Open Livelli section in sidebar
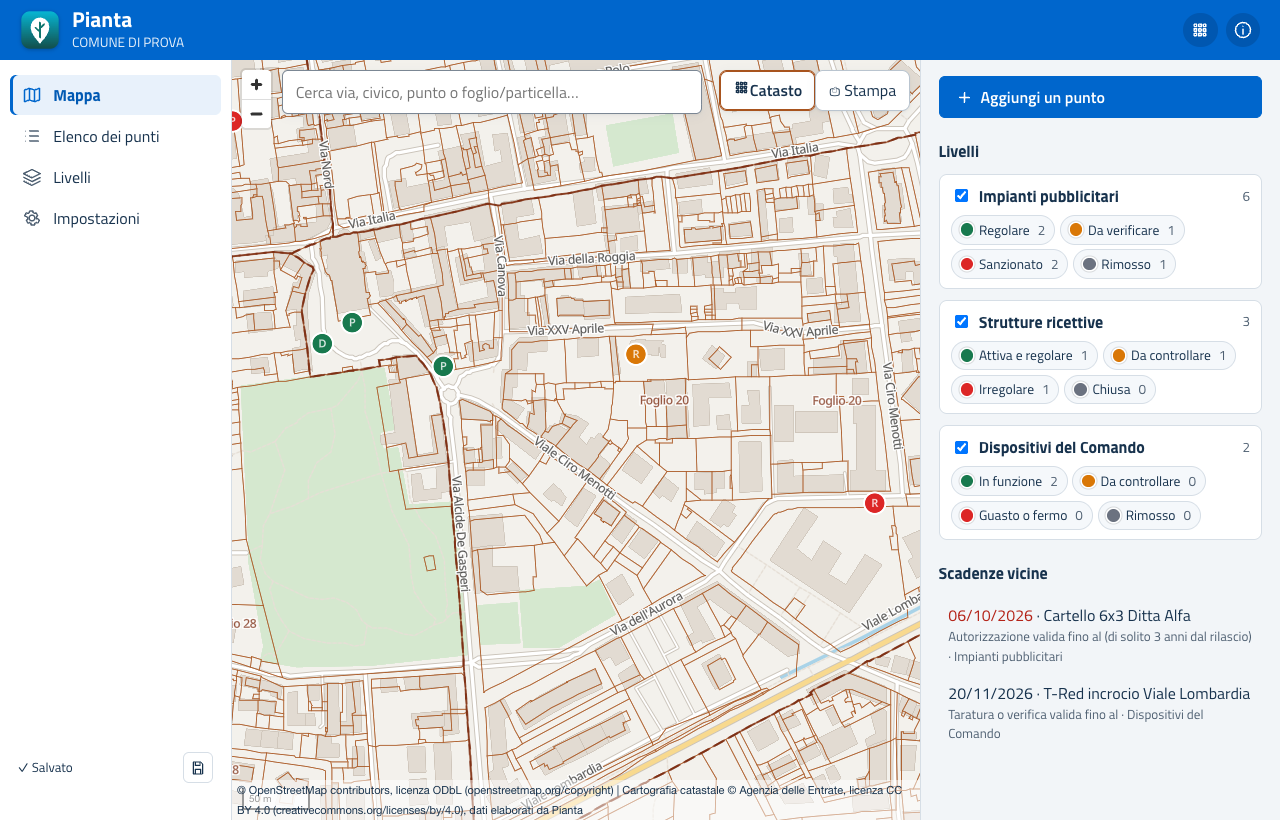This screenshot has height=820, width=1280. click(x=116, y=177)
